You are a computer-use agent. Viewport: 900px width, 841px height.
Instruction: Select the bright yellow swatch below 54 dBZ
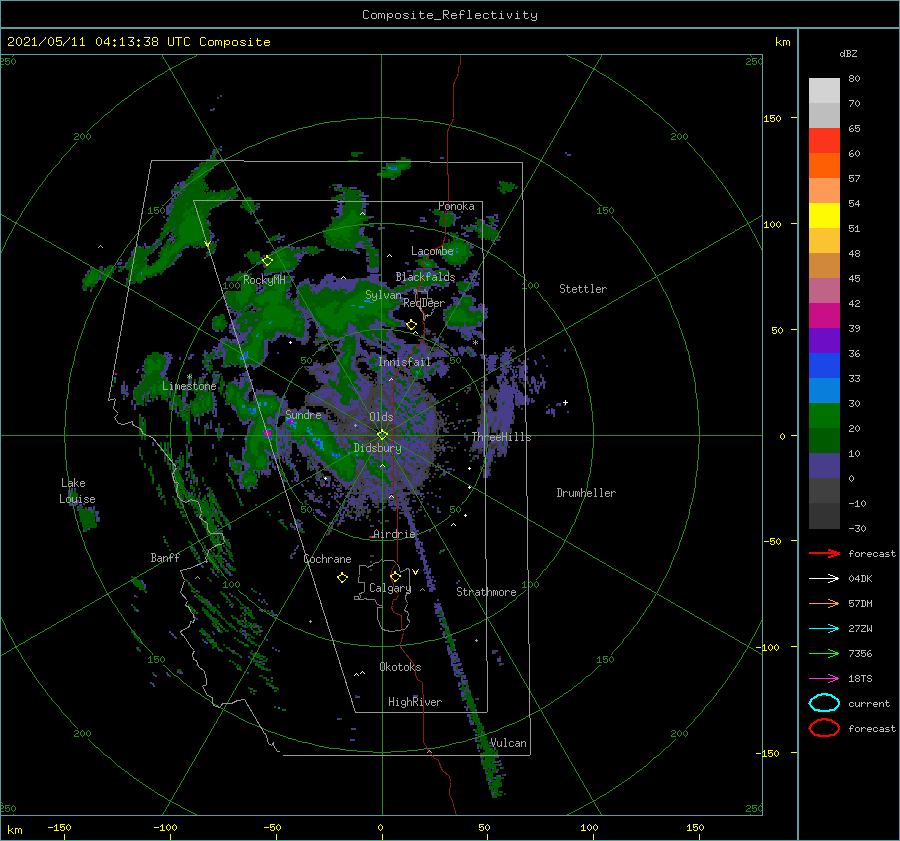[824, 215]
